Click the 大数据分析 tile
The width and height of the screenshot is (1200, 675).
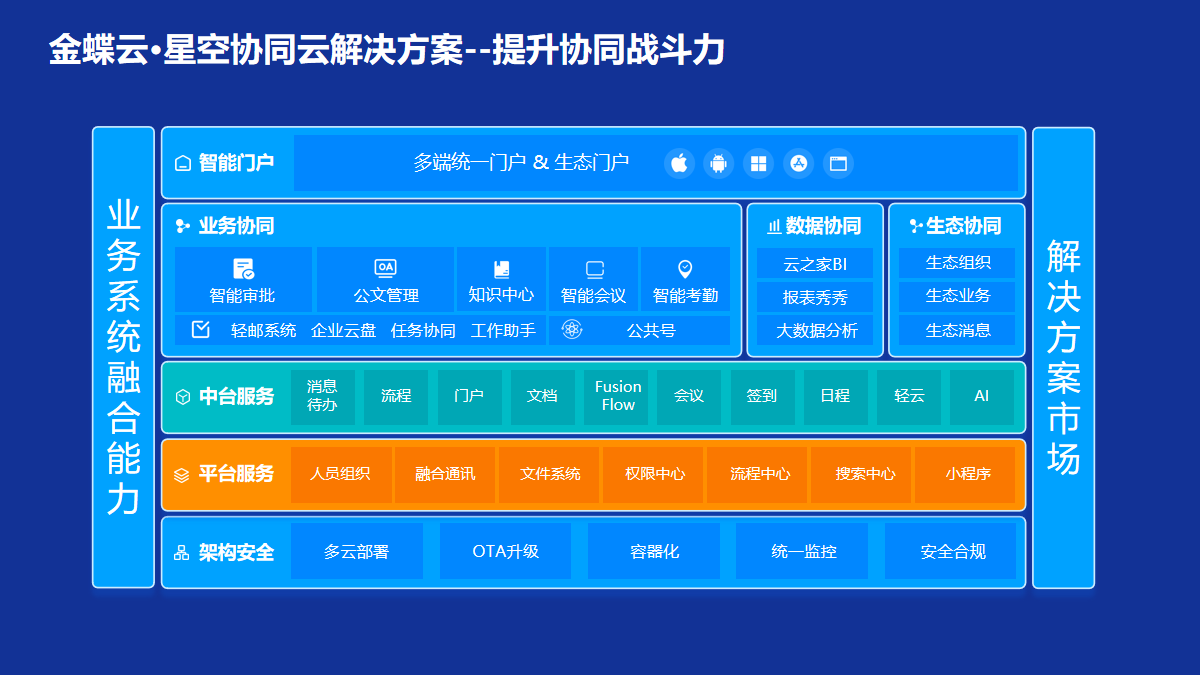click(815, 330)
